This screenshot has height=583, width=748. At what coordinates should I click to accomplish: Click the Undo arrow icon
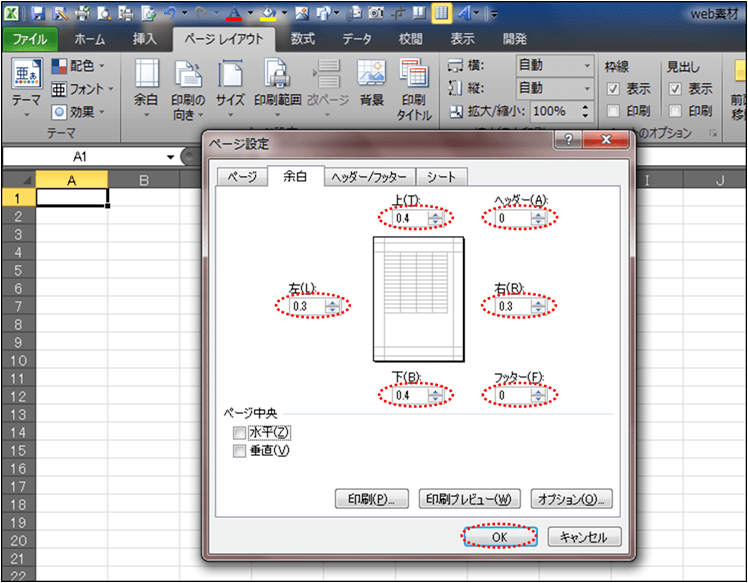tap(170, 14)
